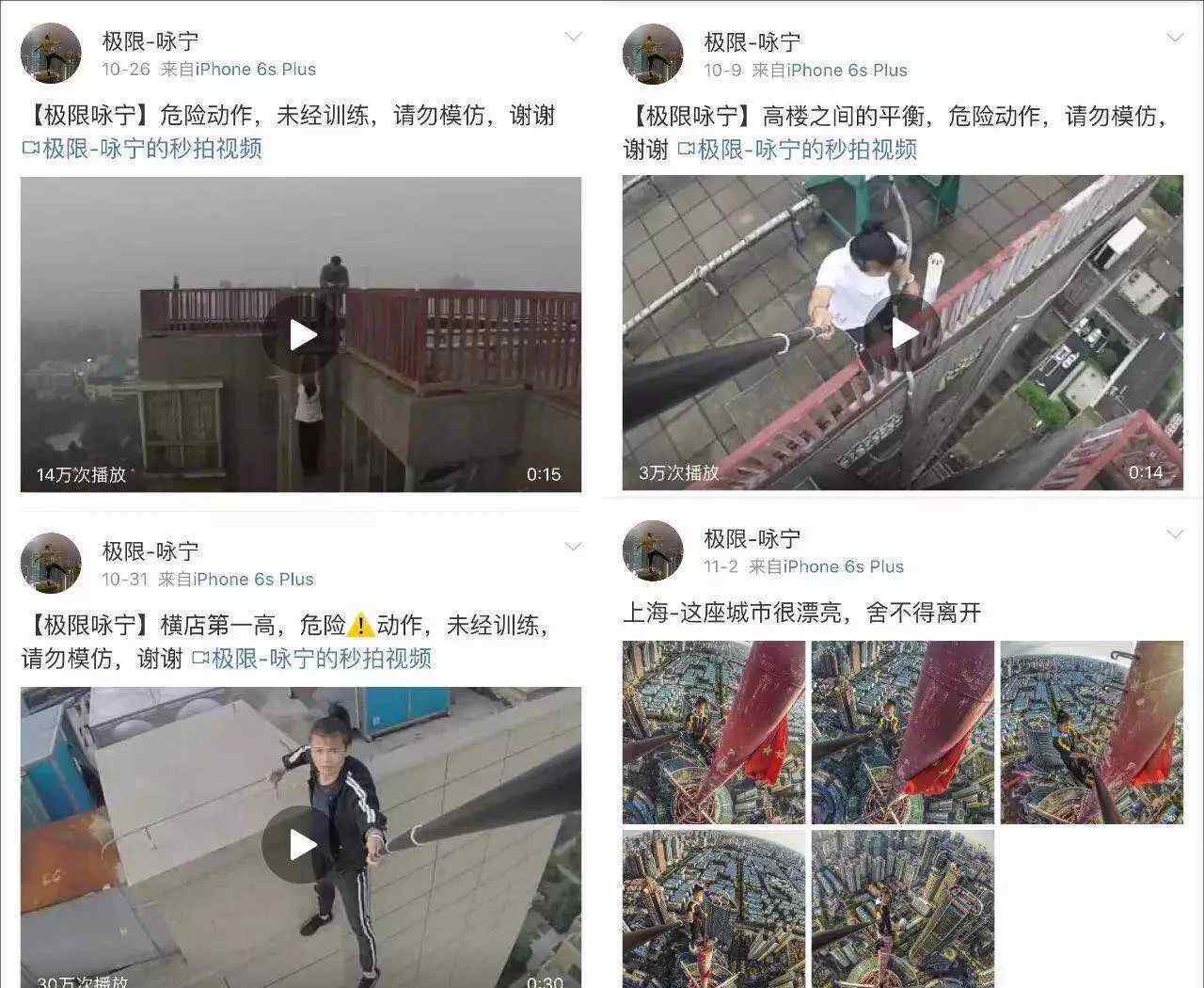Screen dimensions: 1204x988
Task: Open 秒拍视频 link in 10-9 post
Action: (797, 150)
